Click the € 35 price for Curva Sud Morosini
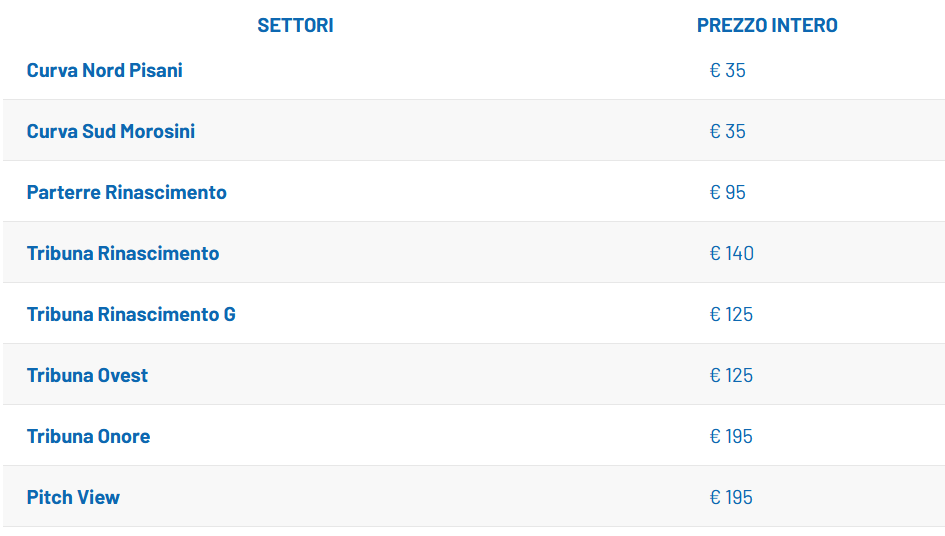 [x=728, y=132]
